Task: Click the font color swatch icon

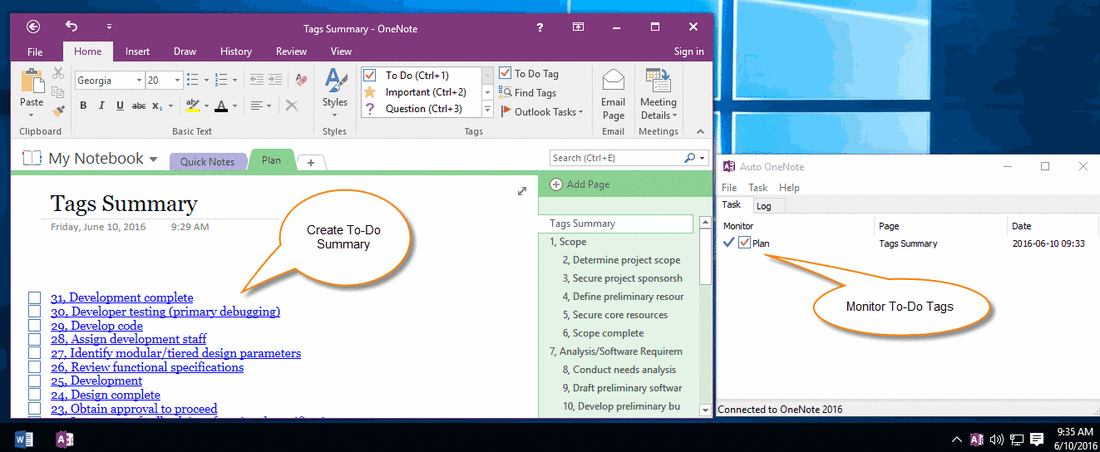Action: (221, 106)
